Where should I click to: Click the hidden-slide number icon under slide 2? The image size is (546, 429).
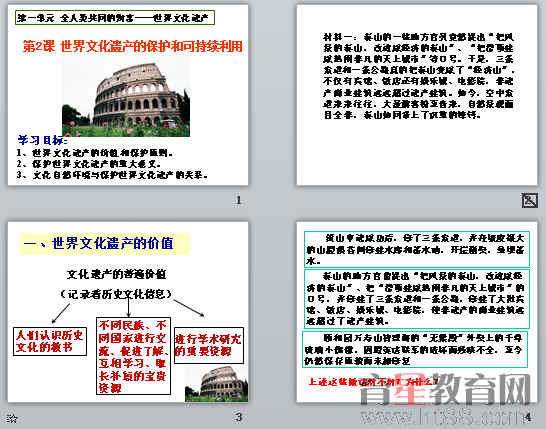(x=530, y=201)
